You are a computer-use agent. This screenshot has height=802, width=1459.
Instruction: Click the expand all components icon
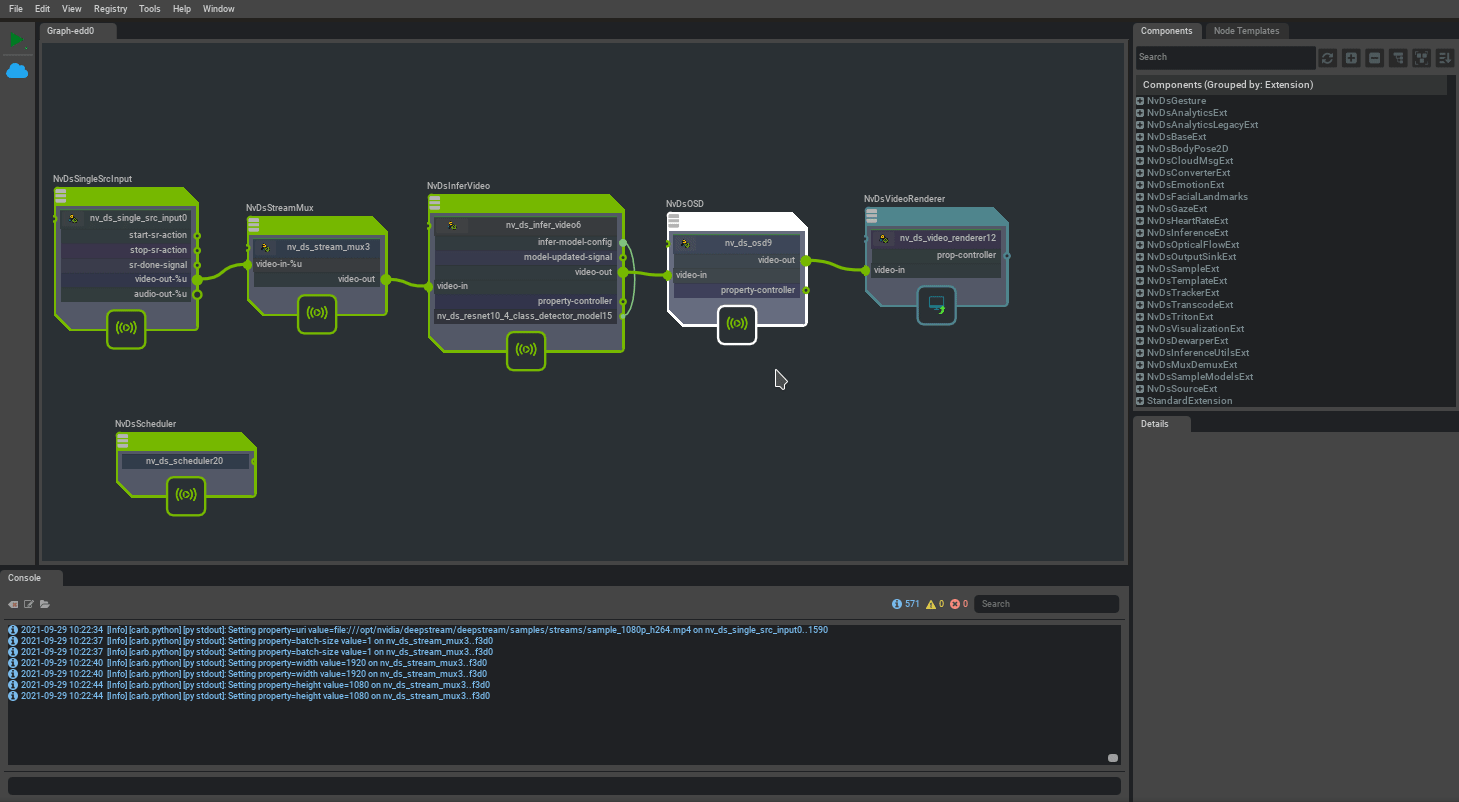1351,58
